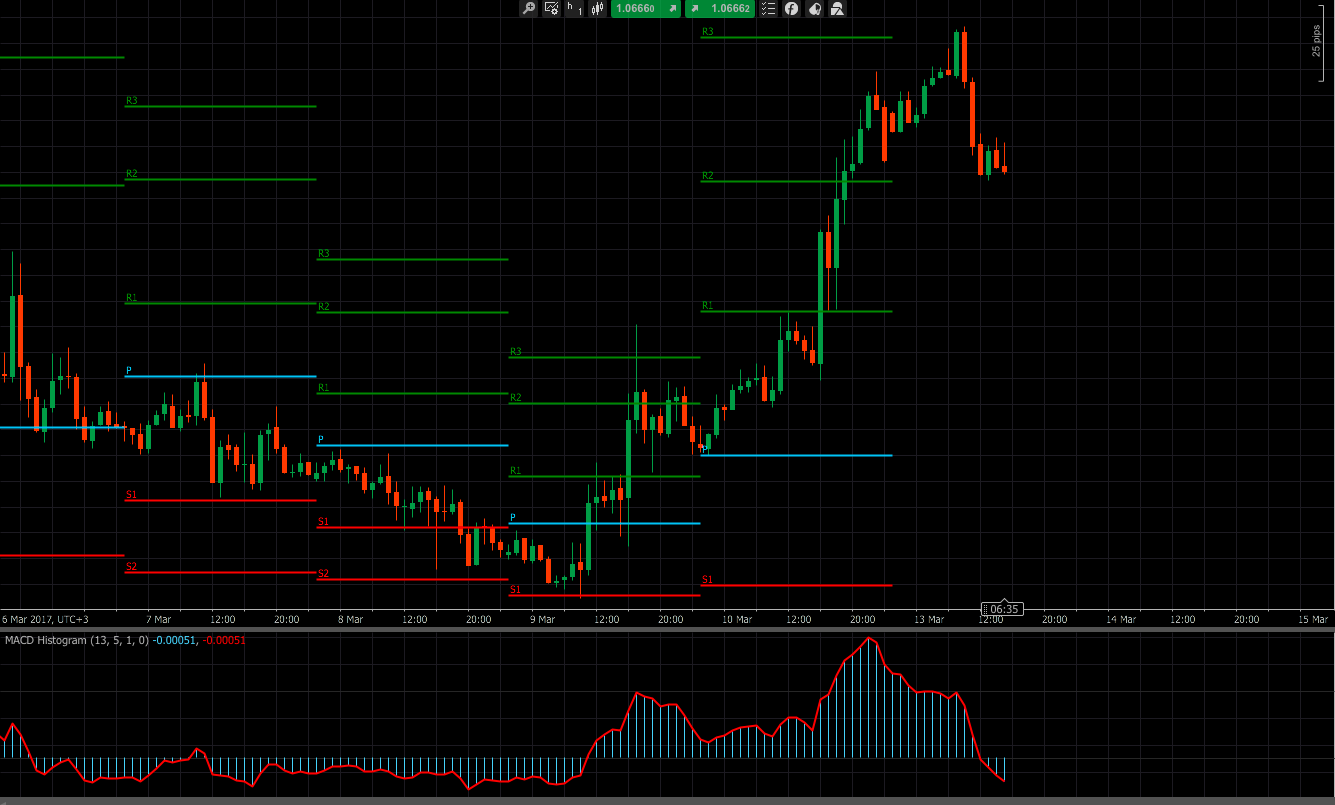Click the S2 pivot label of the 7 Mar session
This screenshot has height=805, width=1335.
[131, 567]
